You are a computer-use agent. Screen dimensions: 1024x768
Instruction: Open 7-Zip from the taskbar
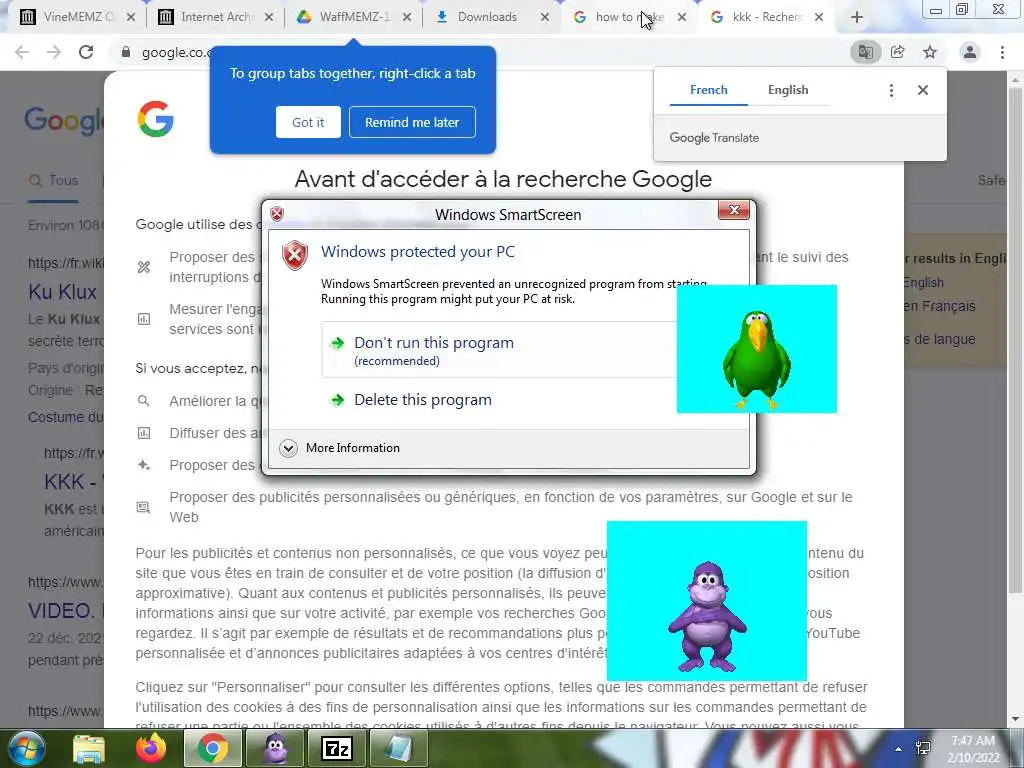point(337,748)
